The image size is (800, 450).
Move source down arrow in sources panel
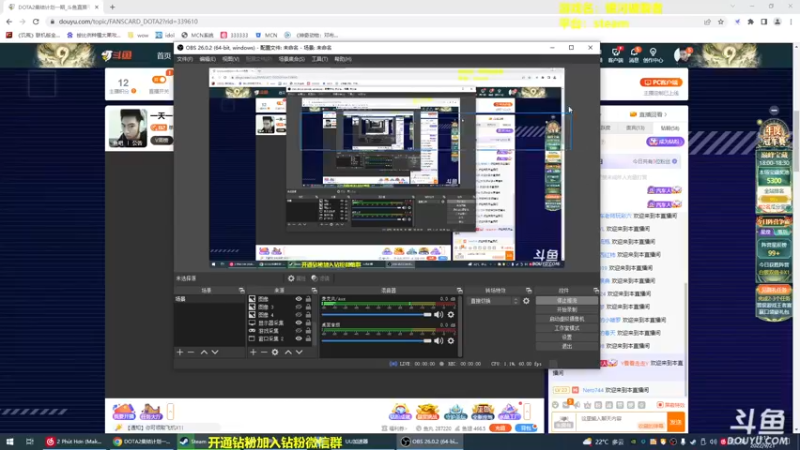click(299, 352)
